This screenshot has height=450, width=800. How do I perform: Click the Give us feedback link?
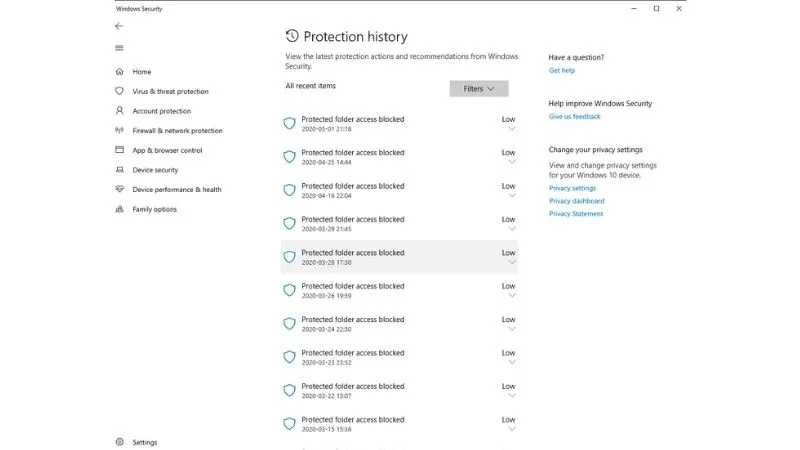(574, 116)
